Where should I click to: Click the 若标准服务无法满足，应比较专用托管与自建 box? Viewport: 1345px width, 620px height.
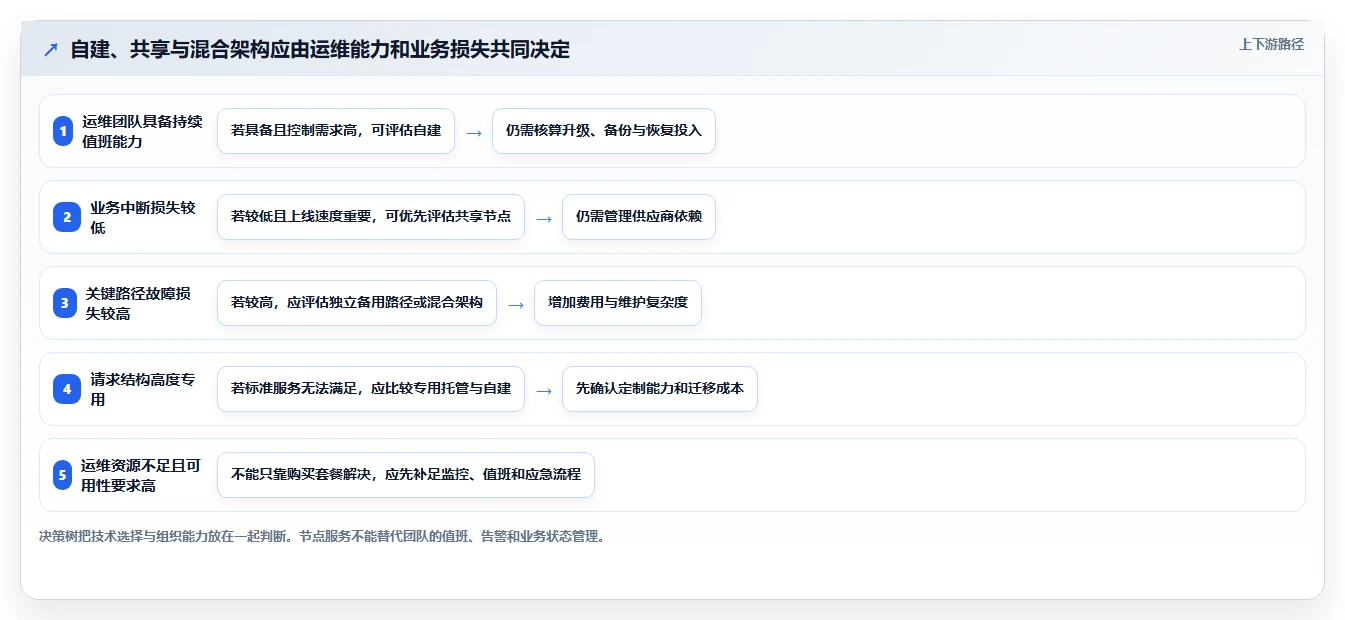[x=371, y=389]
